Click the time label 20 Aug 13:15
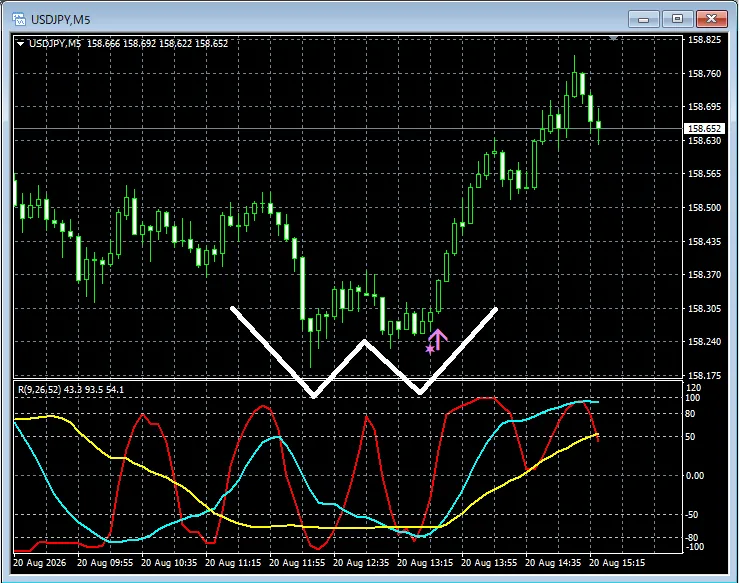 425,563
